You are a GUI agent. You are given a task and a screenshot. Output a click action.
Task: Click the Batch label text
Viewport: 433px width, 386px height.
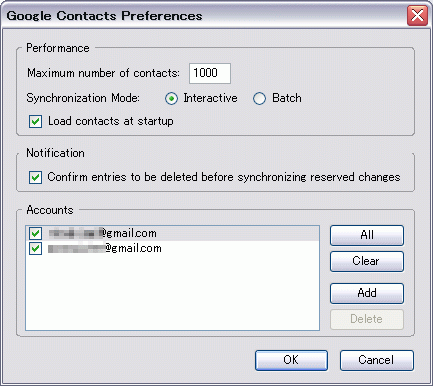(287, 98)
